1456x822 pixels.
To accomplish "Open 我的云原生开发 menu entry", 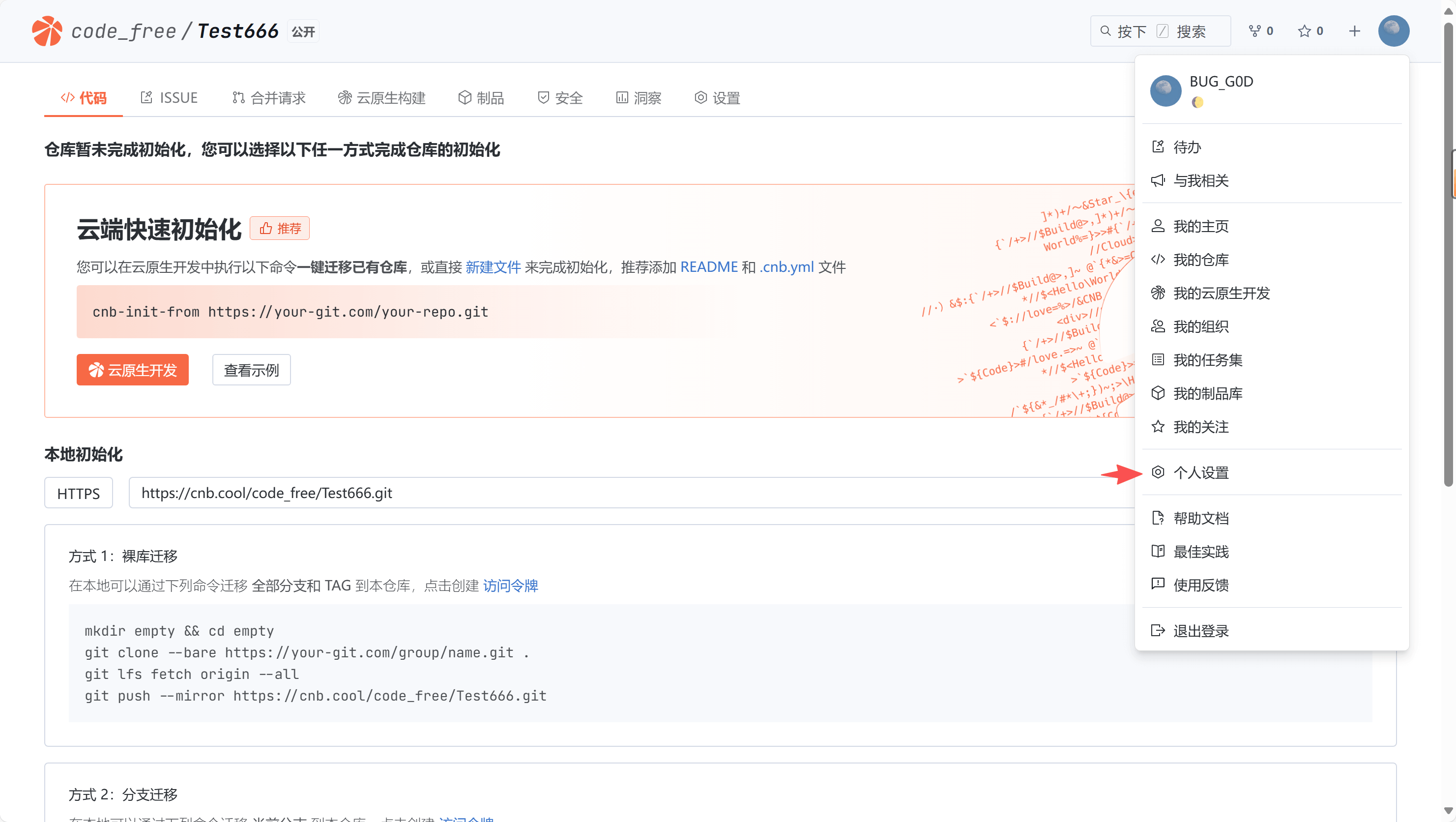I will pos(1221,293).
